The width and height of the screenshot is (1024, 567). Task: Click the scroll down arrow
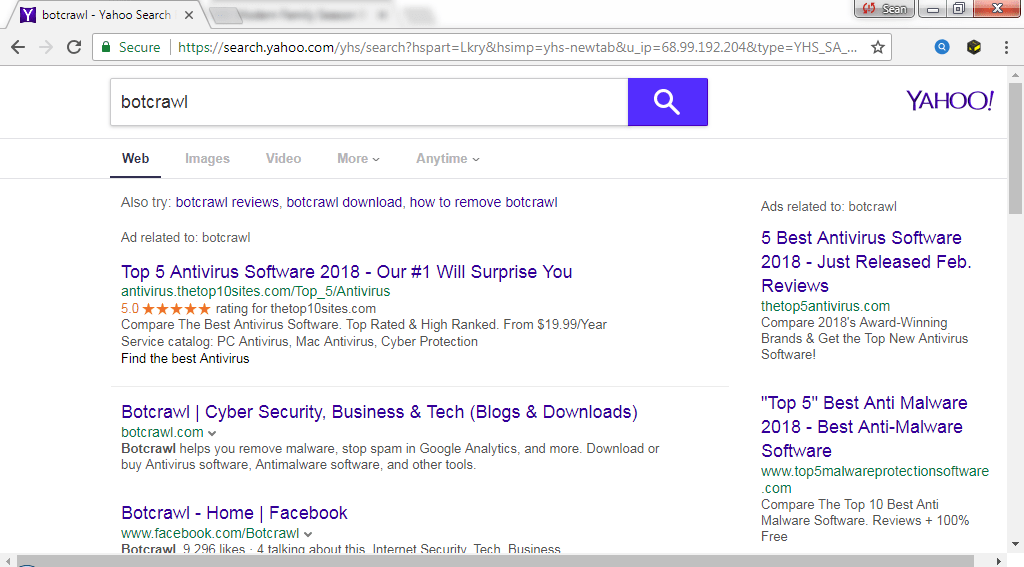click(x=1015, y=543)
